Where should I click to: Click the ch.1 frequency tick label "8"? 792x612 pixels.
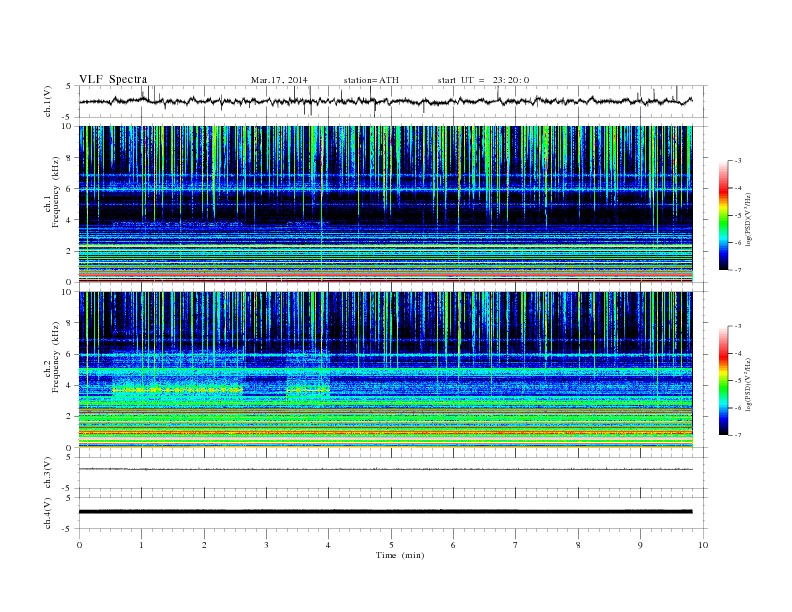pyautogui.click(x=69, y=158)
